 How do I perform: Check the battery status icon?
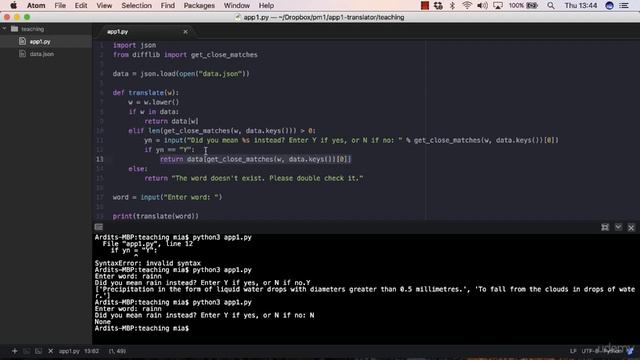click(x=532, y=6)
